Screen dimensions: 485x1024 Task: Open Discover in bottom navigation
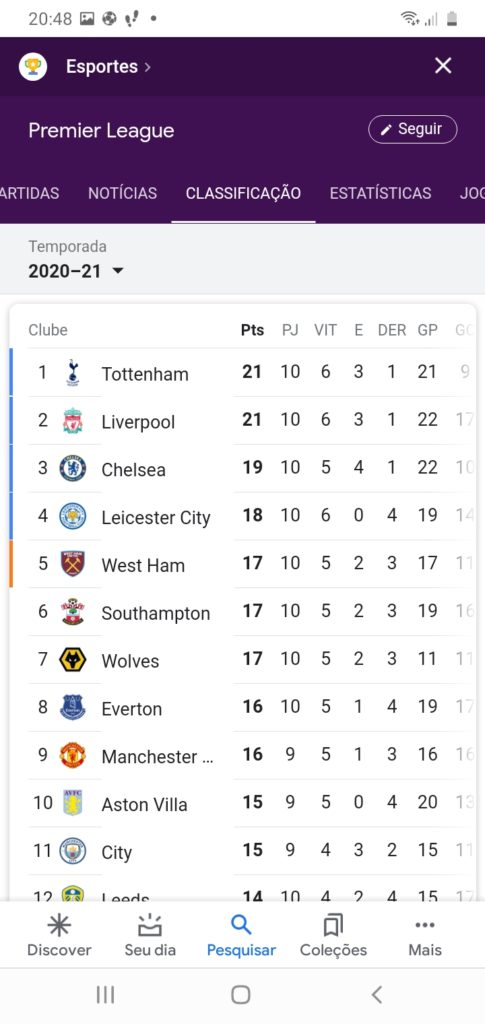[59, 935]
